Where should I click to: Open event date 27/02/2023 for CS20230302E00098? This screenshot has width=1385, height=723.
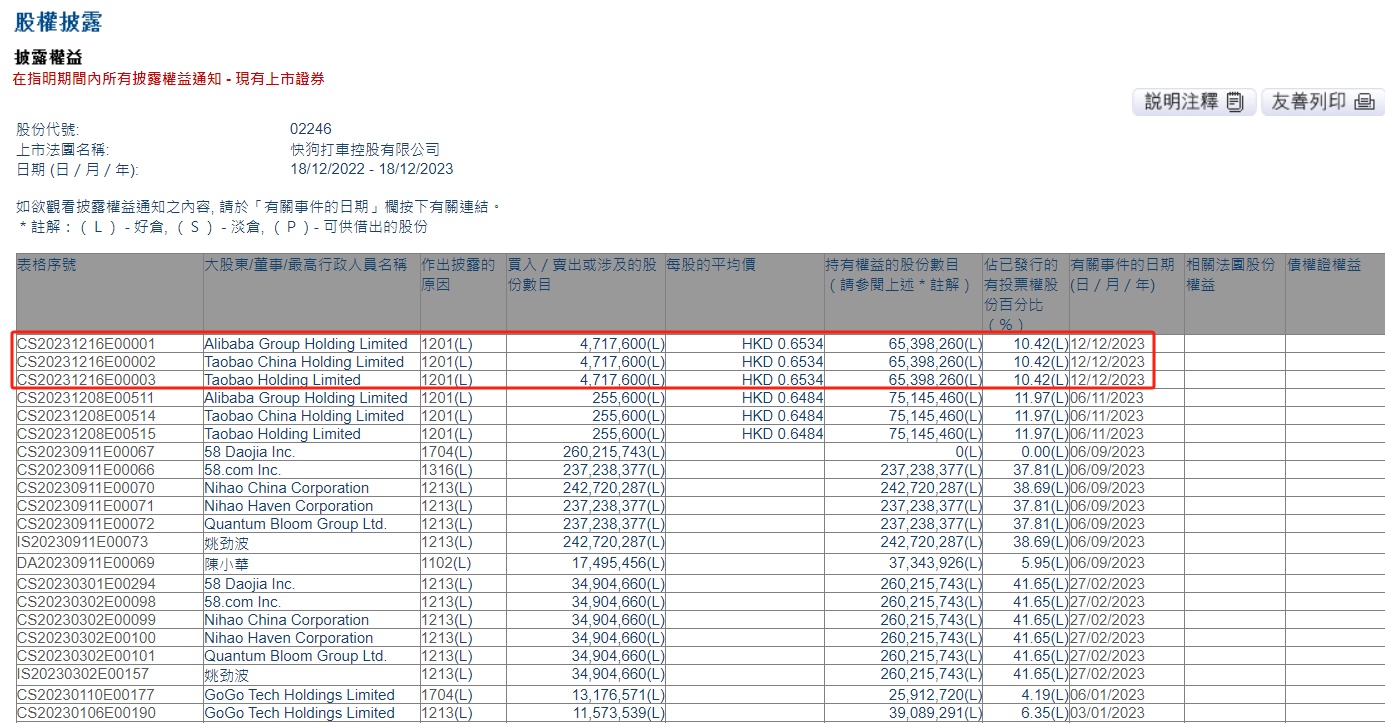pos(1107,602)
